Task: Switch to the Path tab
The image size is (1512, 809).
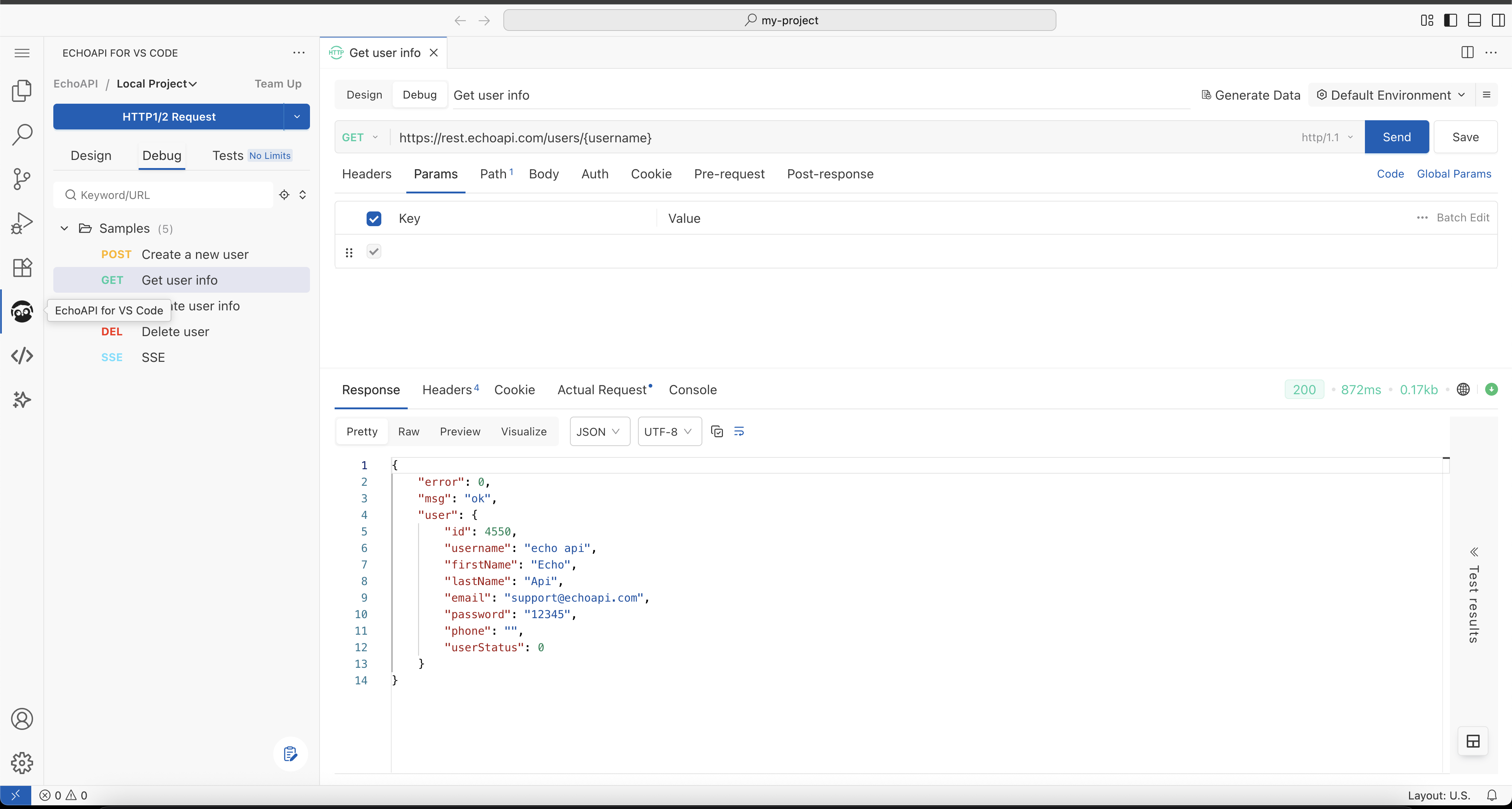Action: point(496,174)
